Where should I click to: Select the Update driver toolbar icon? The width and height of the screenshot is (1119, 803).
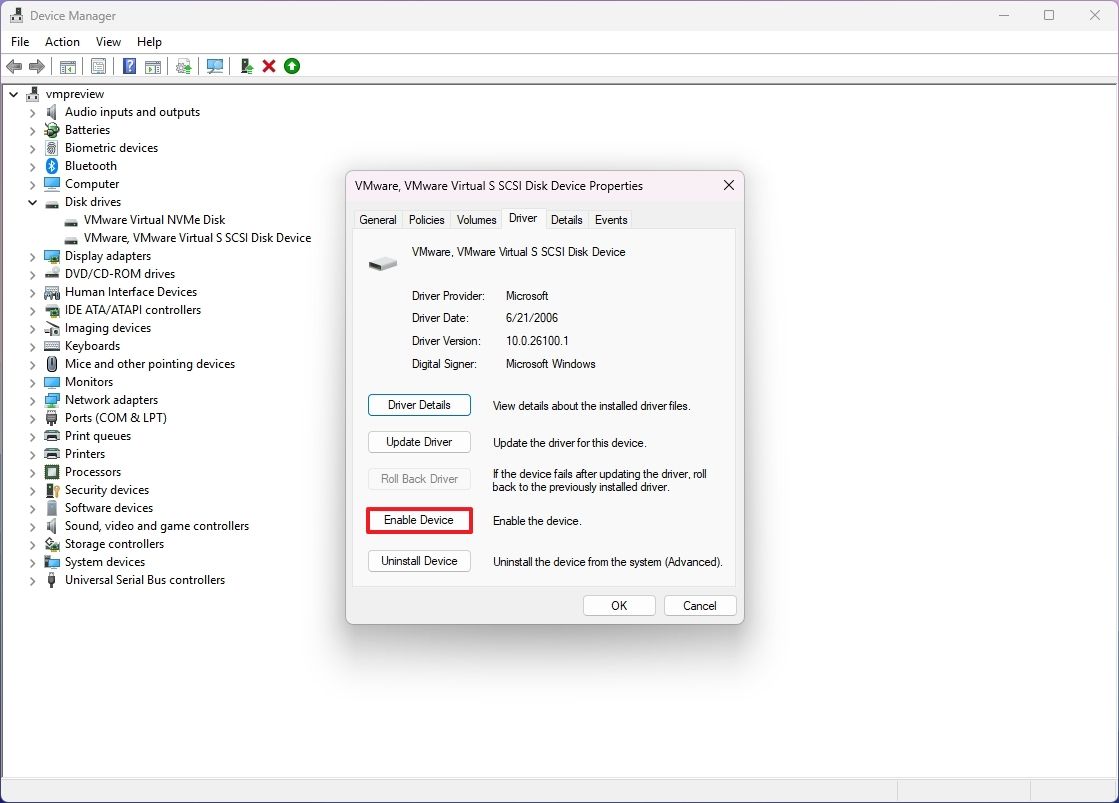tap(183, 66)
